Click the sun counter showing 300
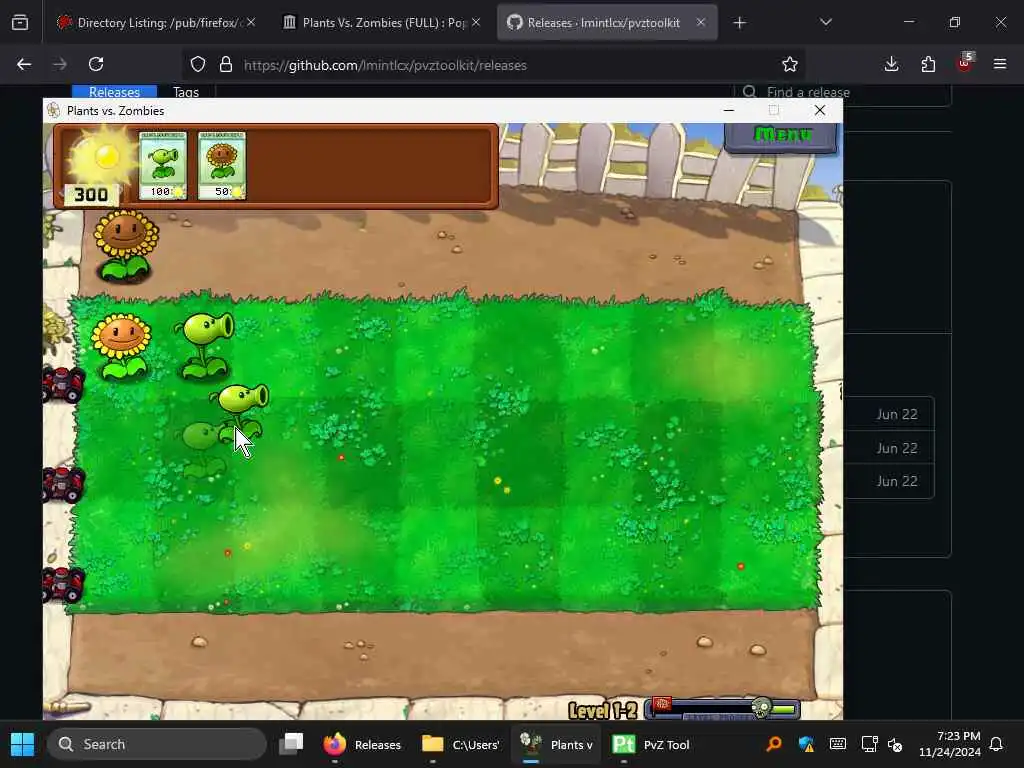Image resolution: width=1024 pixels, height=768 pixels. click(91, 195)
